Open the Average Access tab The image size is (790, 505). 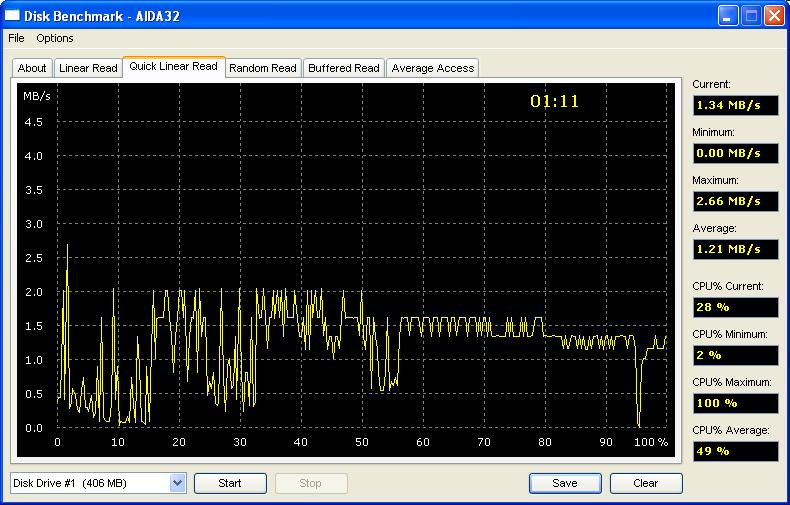pos(433,68)
